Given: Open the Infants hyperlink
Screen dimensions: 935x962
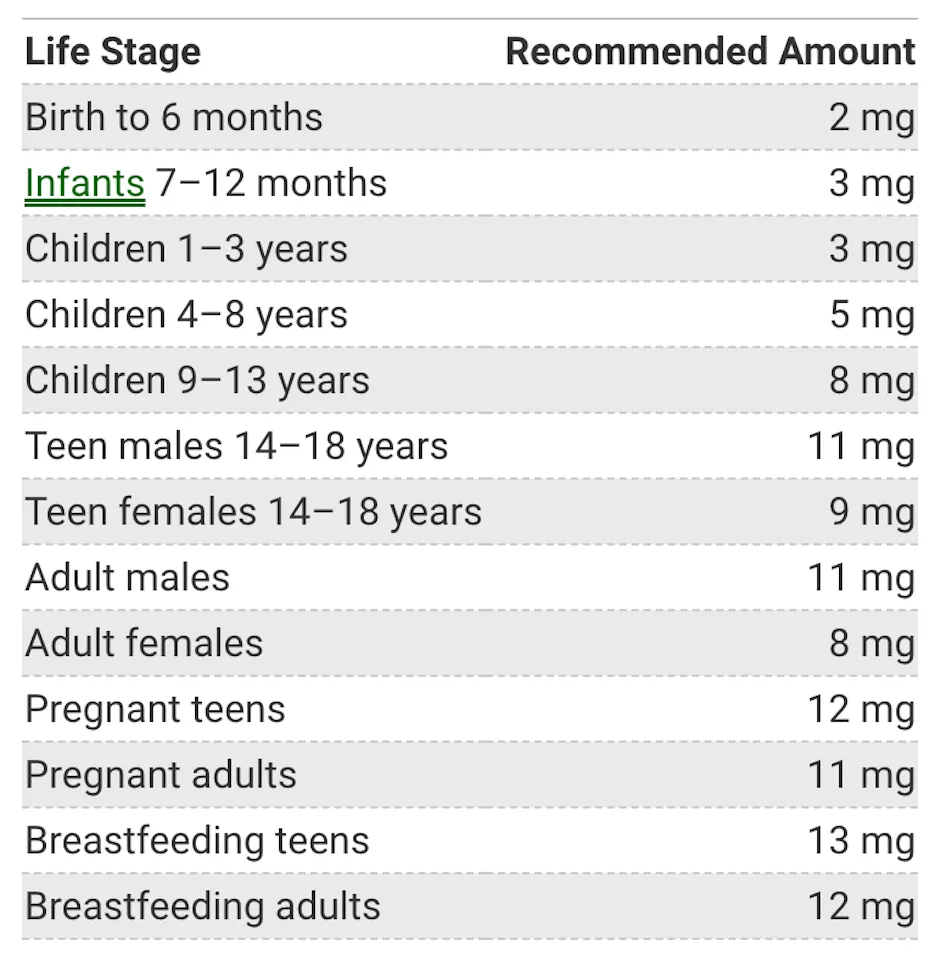Looking at the screenshot, I should (x=84, y=183).
